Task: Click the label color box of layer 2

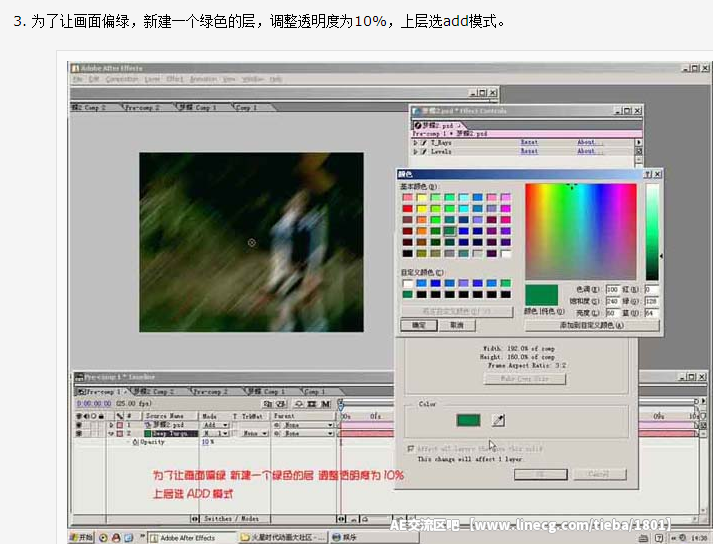Action: [120, 434]
